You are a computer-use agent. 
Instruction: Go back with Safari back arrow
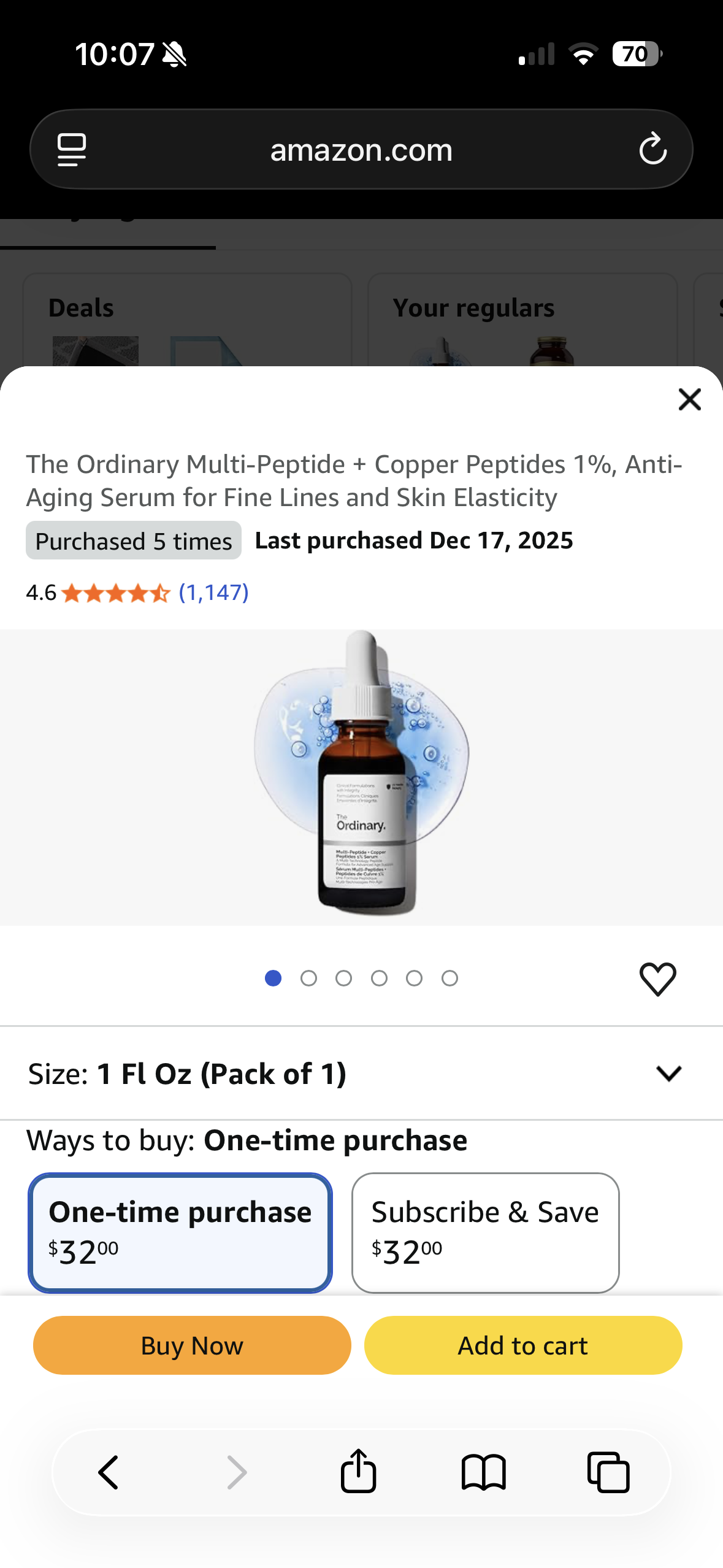click(x=109, y=1472)
